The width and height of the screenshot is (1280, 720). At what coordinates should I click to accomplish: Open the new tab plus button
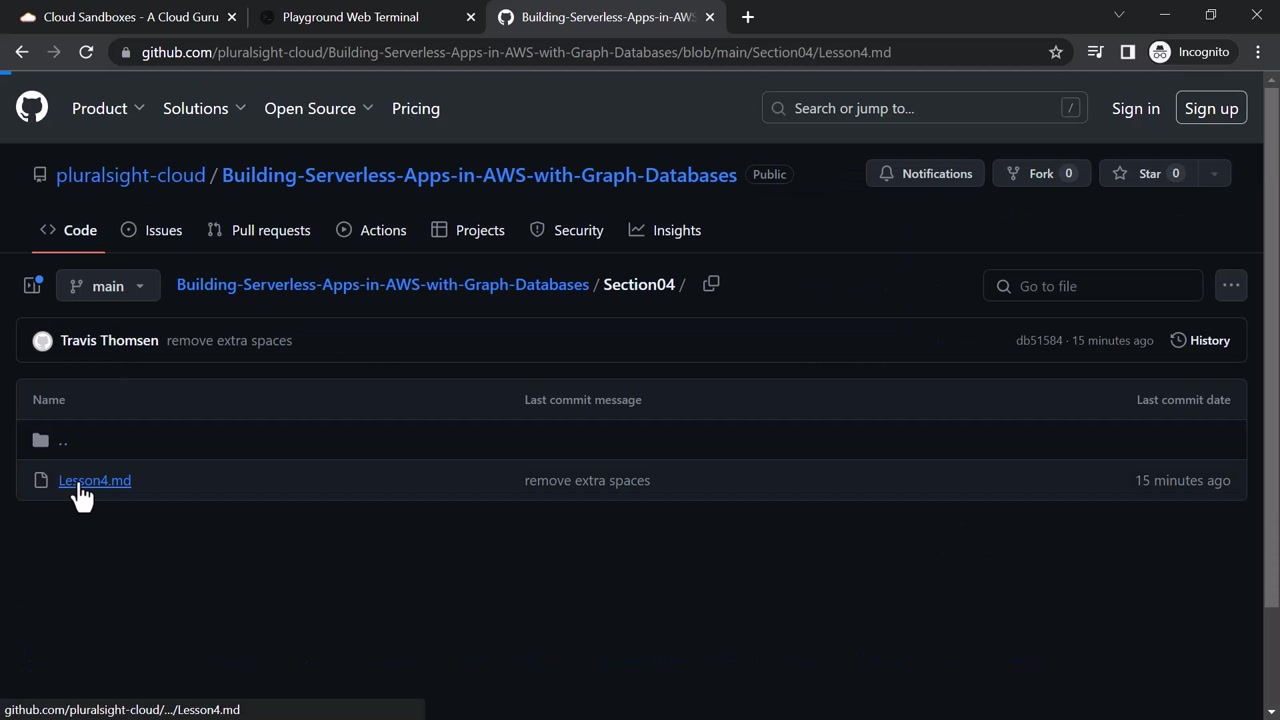point(747,17)
